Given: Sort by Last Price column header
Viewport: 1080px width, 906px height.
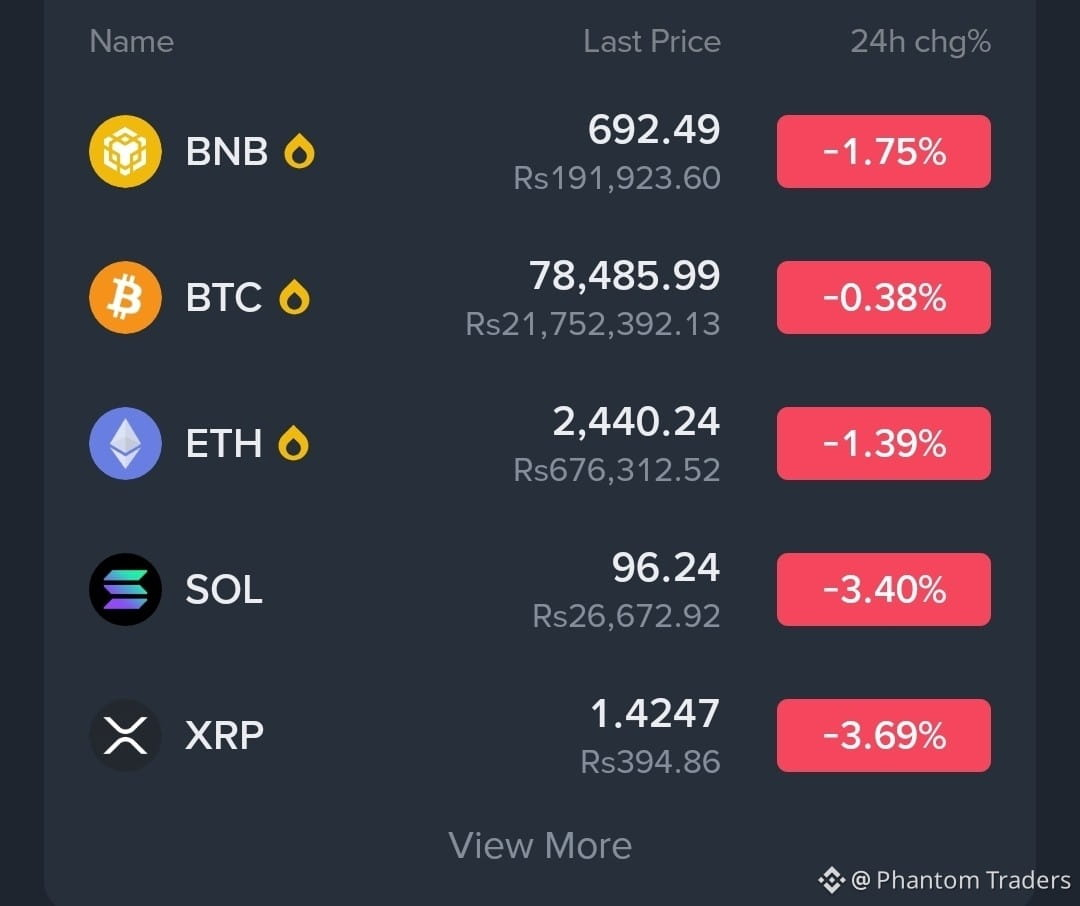Looking at the screenshot, I should (x=652, y=41).
